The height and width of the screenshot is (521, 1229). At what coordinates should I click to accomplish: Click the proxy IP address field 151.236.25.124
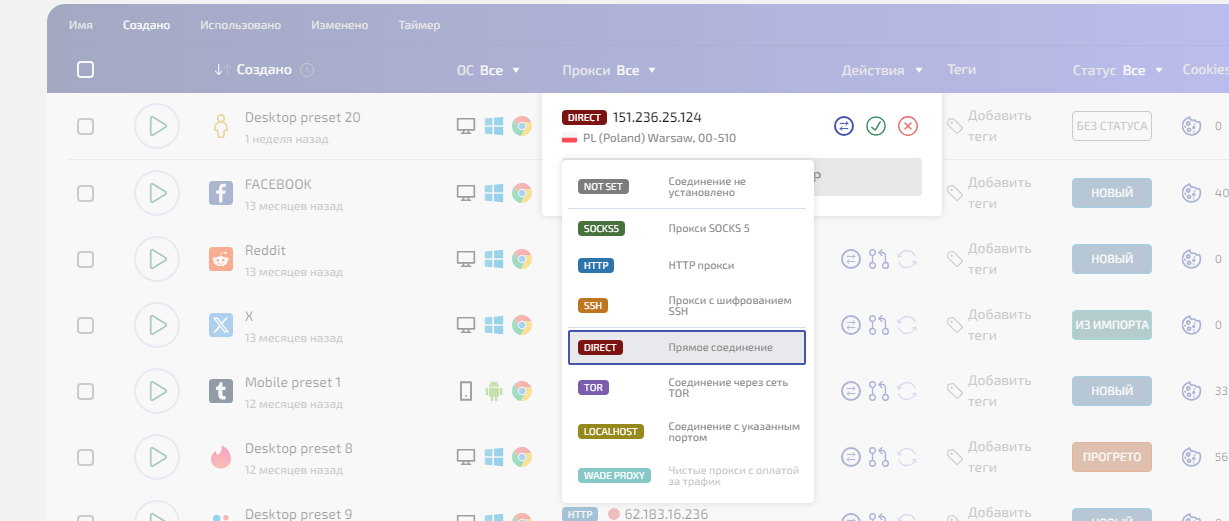[x=657, y=118]
